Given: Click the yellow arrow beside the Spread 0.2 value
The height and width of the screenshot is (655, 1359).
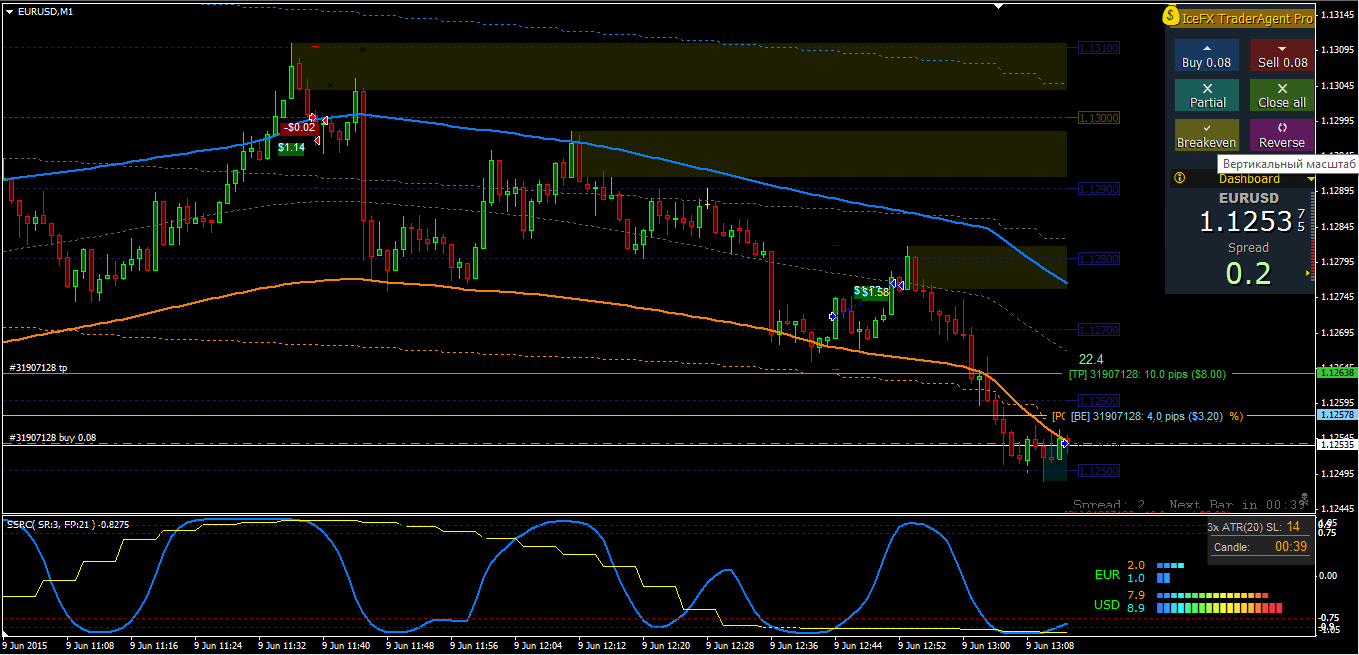Looking at the screenshot, I should tap(1308, 273).
